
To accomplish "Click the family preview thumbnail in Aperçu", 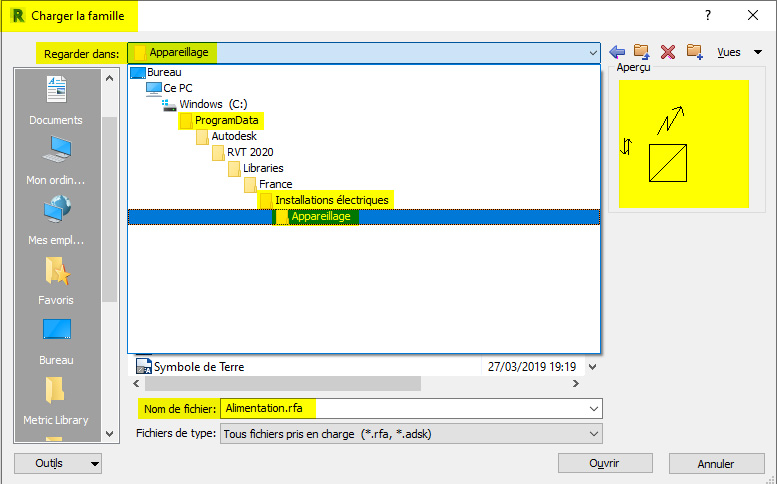I will (x=684, y=144).
